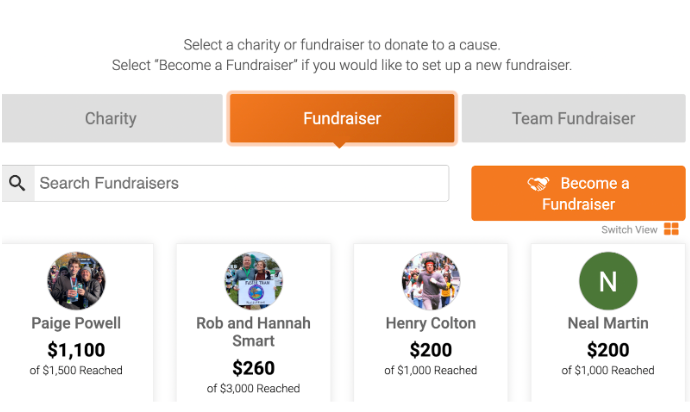Click Neal Martin's $200 raised amount
The image size is (690, 412).
pyautogui.click(x=607, y=350)
